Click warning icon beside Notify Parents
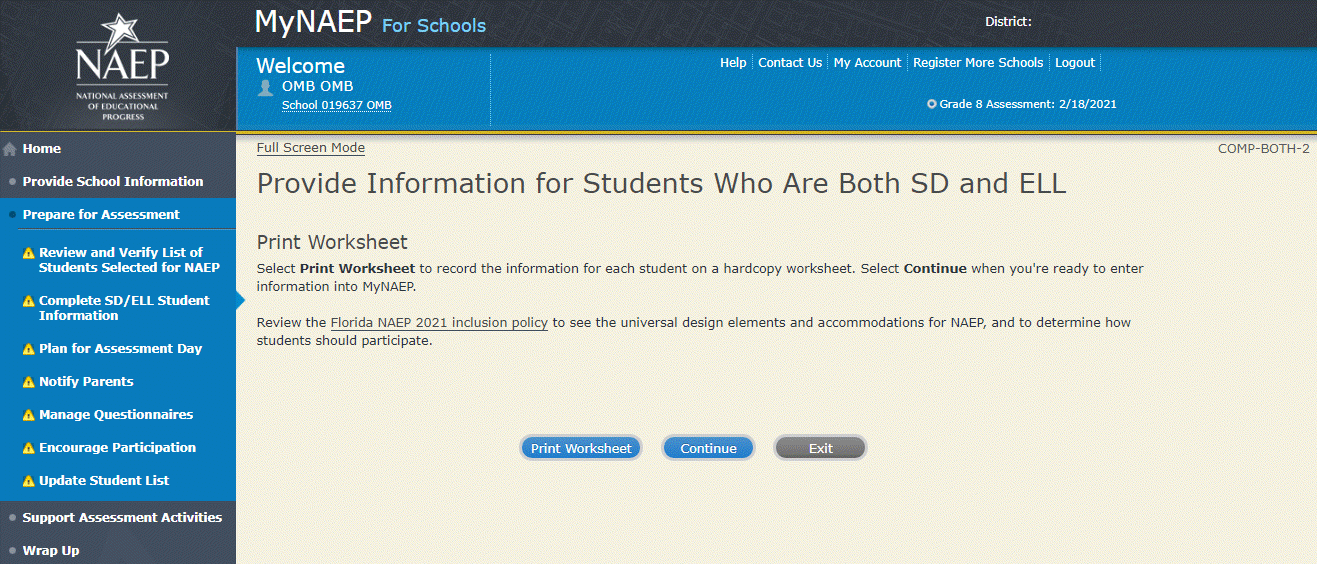The image size is (1317, 564). pos(29,382)
